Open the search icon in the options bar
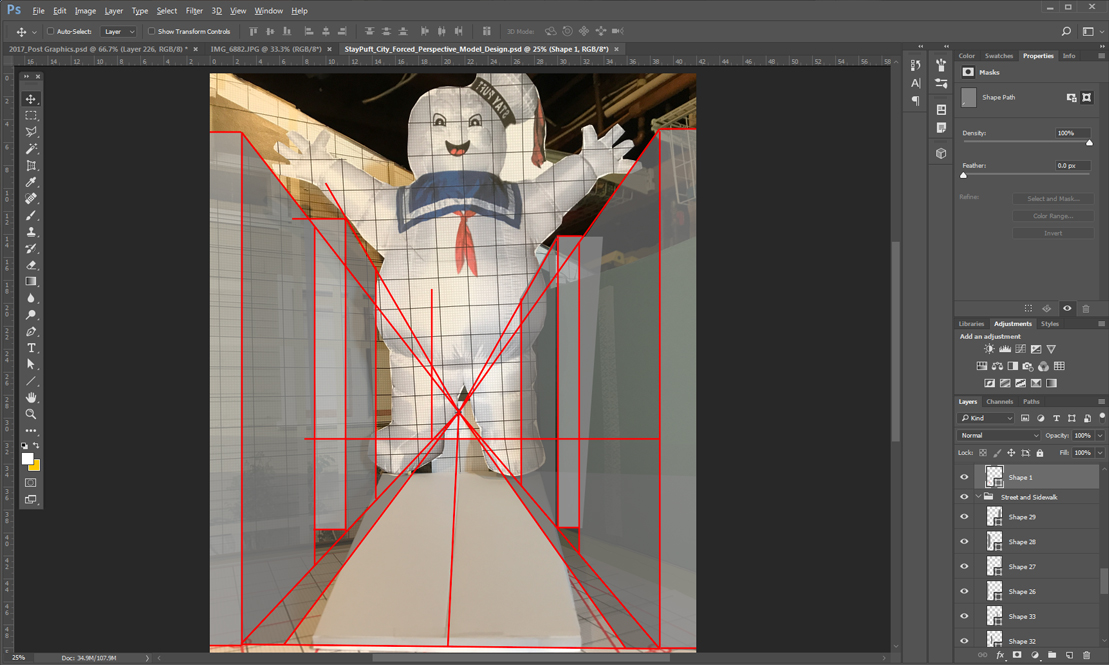Viewport: 1109px width, 665px height. pos(1066,31)
